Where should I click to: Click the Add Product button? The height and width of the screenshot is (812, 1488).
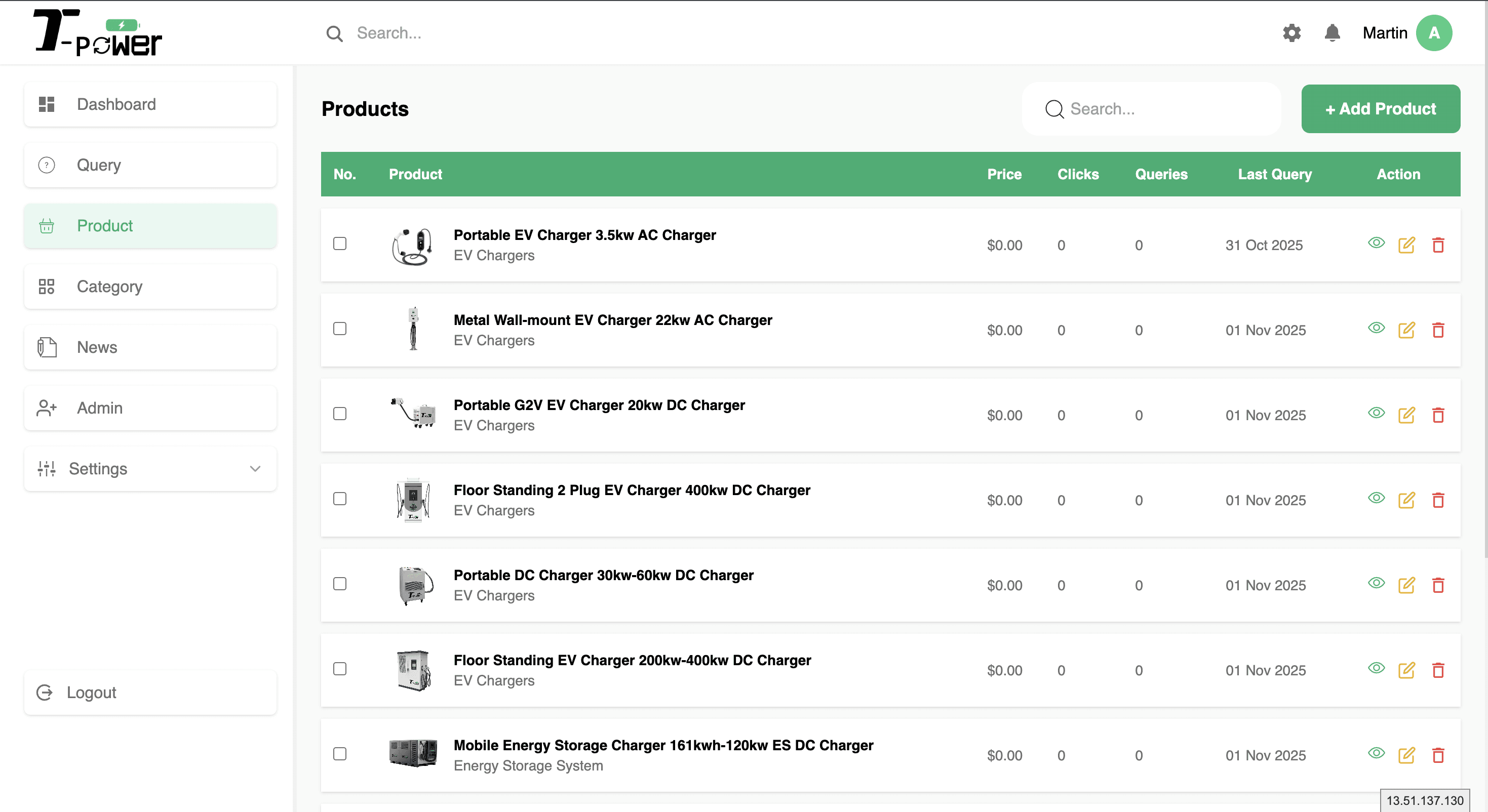pos(1380,108)
